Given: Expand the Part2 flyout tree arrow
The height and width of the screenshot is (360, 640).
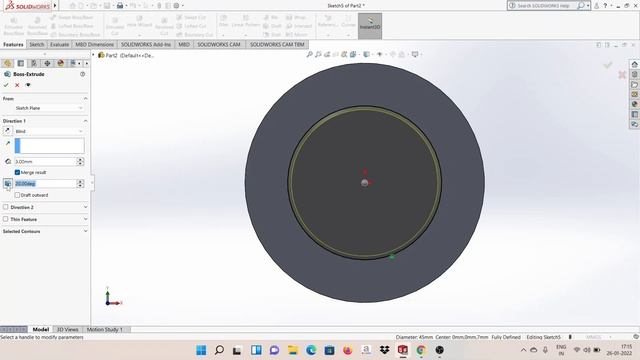Looking at the screenshot, I should click(x=93, y=55).
